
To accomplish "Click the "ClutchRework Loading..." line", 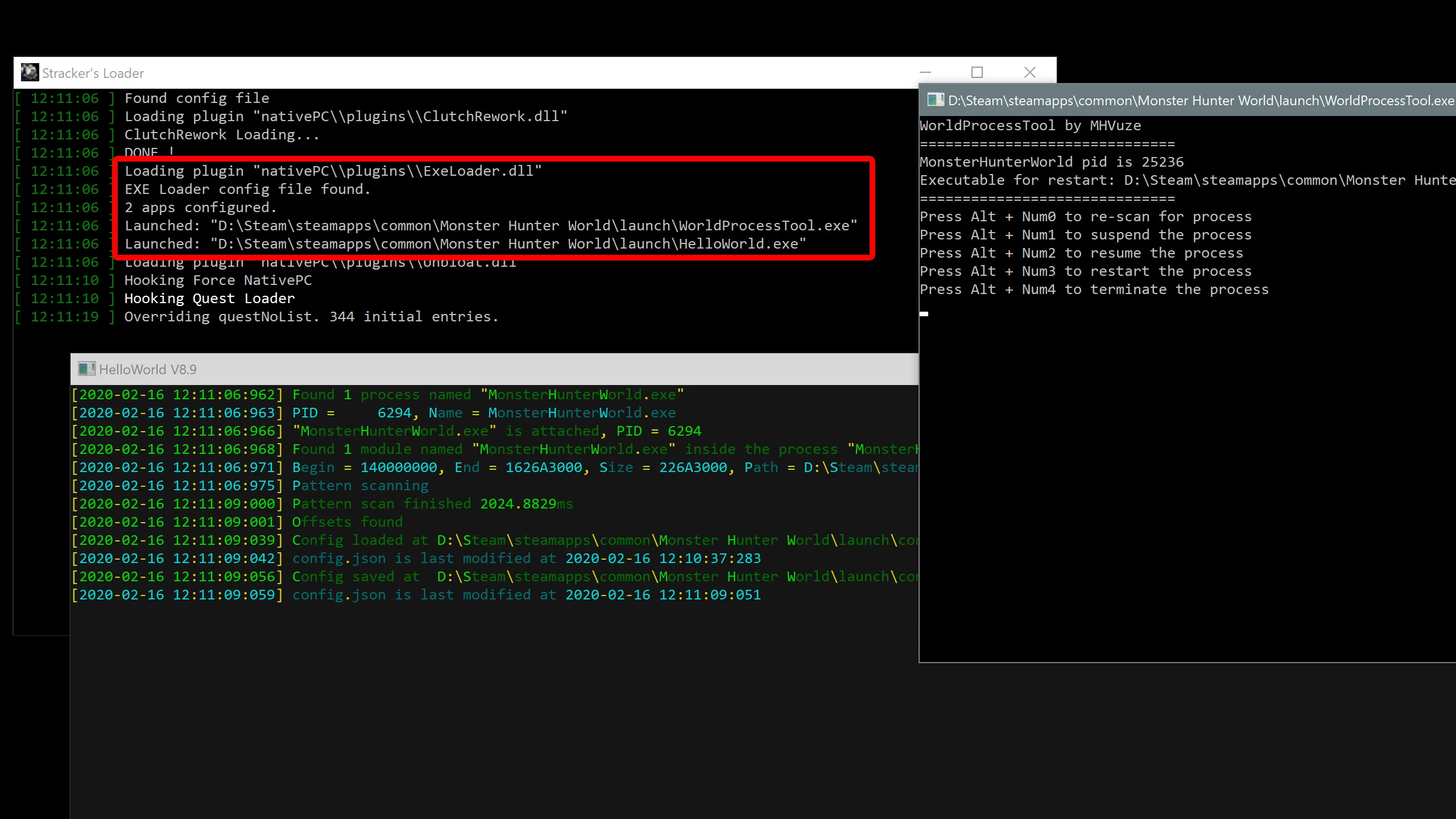I will click(222, 135).
